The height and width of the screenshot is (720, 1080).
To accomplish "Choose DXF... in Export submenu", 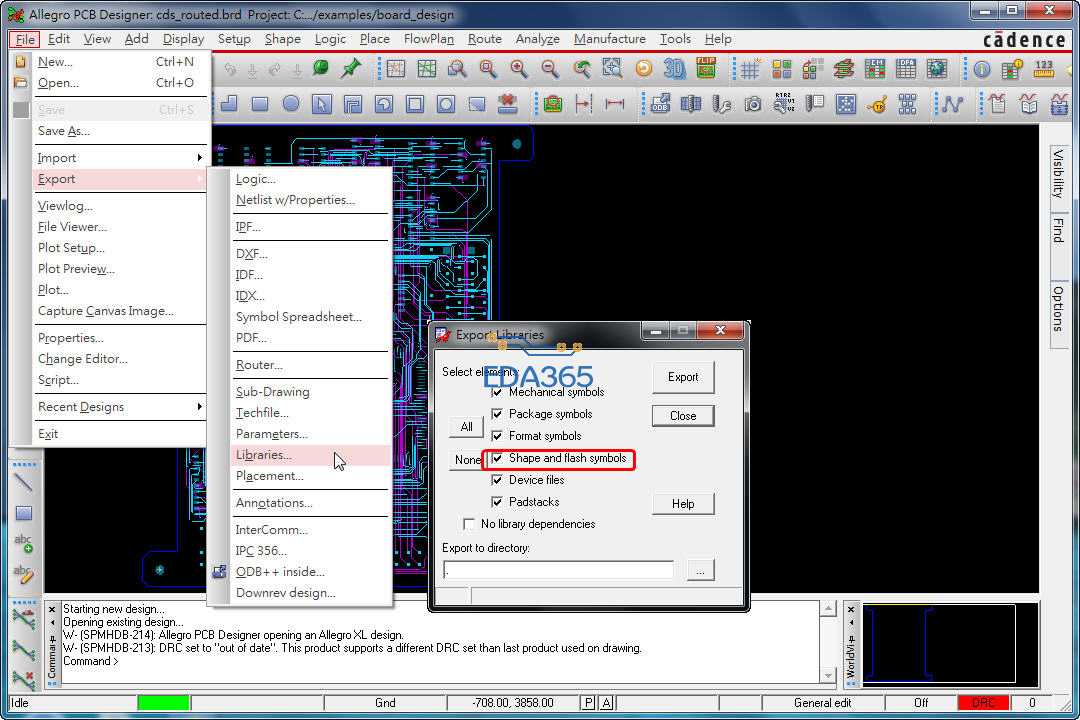I will coord(310,254).
